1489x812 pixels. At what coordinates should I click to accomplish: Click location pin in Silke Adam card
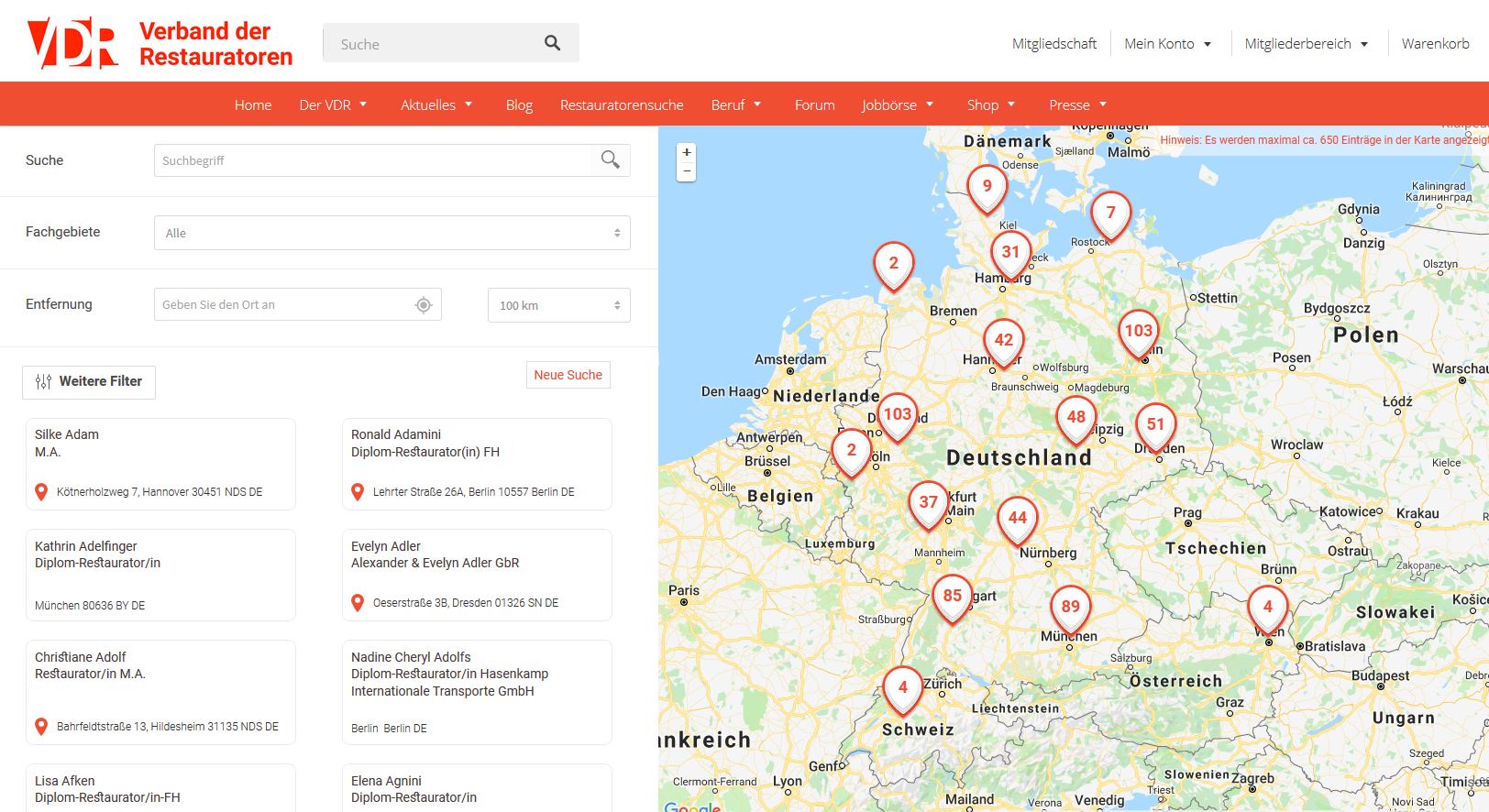point(41,492)
